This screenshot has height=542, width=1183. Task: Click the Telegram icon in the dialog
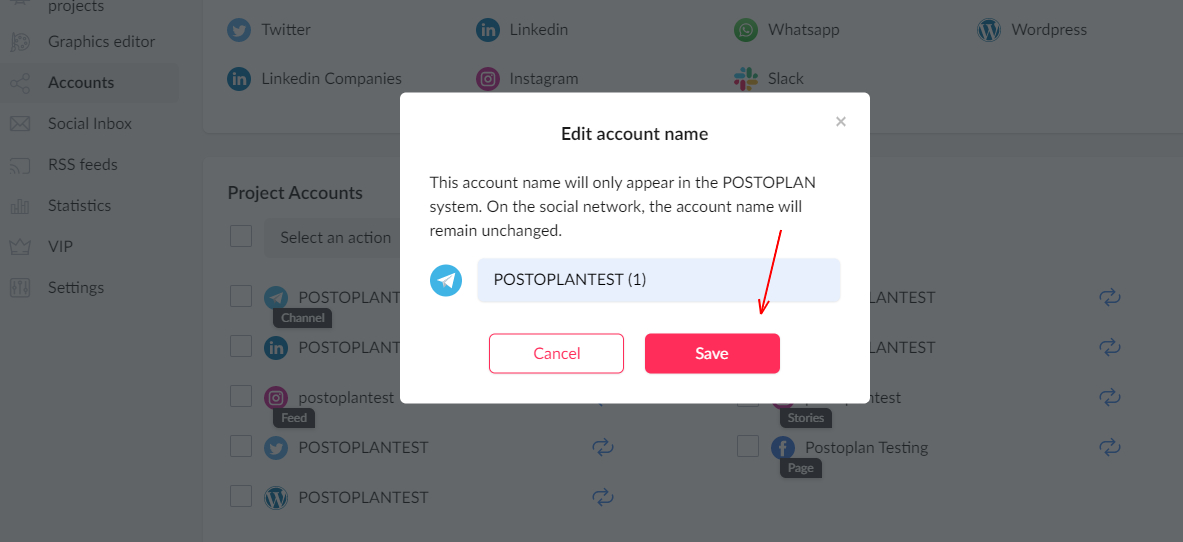446,280
